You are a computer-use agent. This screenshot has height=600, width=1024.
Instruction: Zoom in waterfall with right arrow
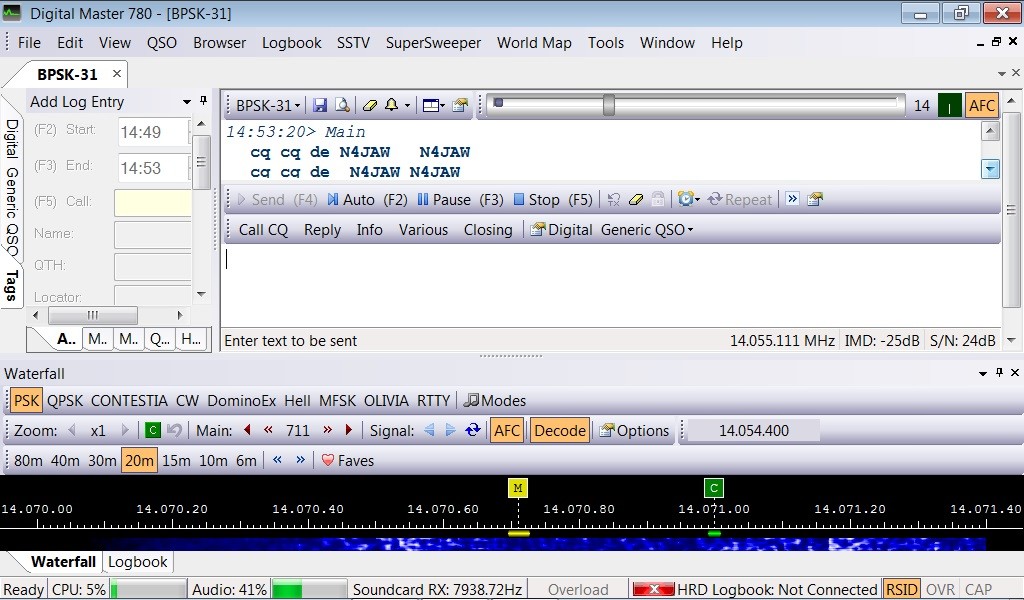click(125, 430)
